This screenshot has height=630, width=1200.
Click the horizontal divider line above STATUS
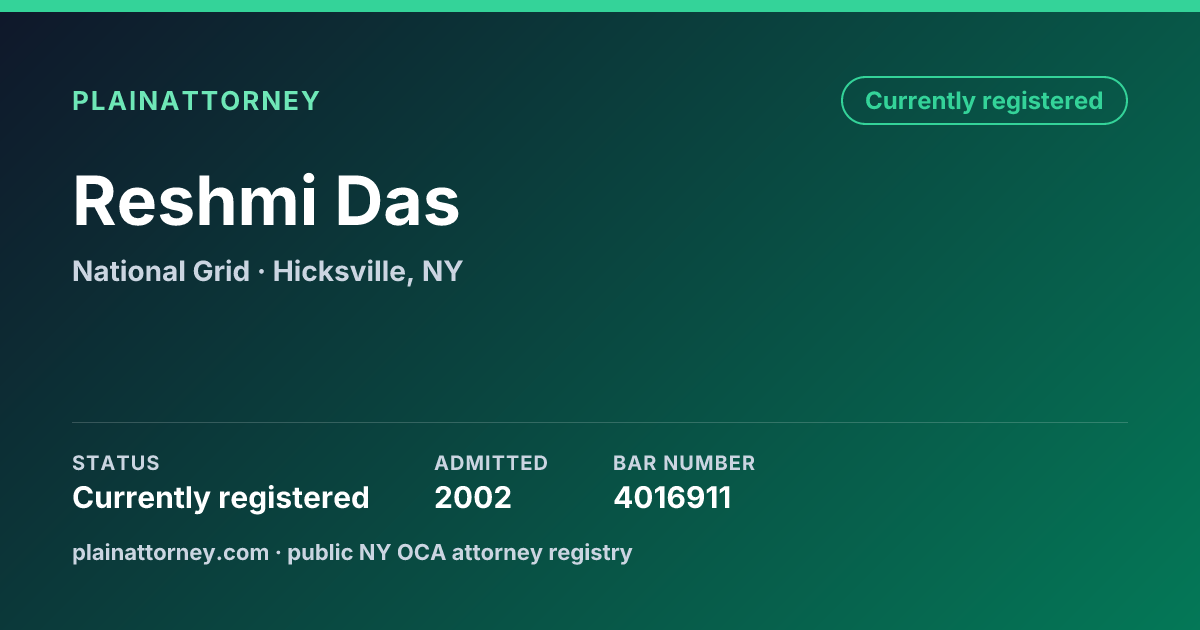tap(600, 422)
